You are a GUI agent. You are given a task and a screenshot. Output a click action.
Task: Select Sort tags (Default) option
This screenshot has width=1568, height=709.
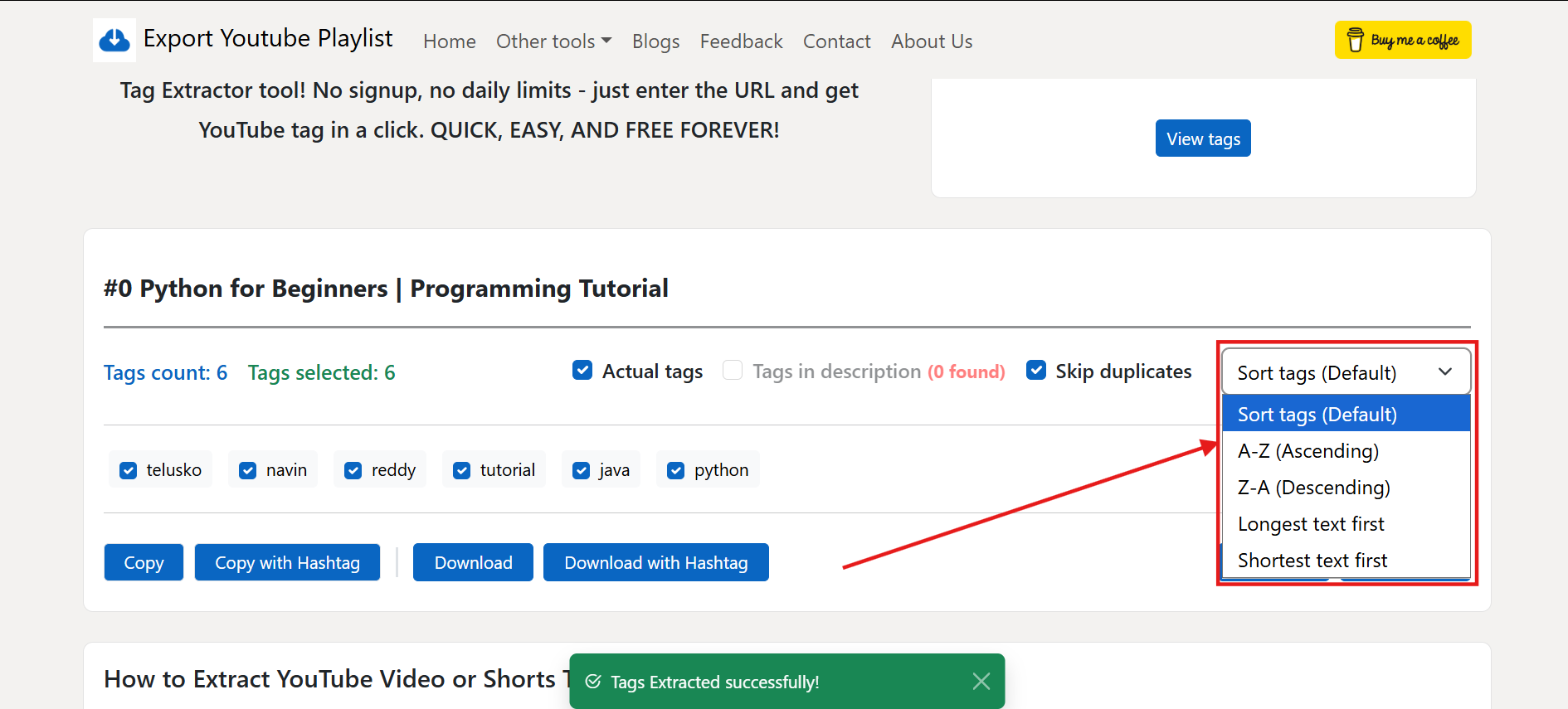[x=1346, y=414]
